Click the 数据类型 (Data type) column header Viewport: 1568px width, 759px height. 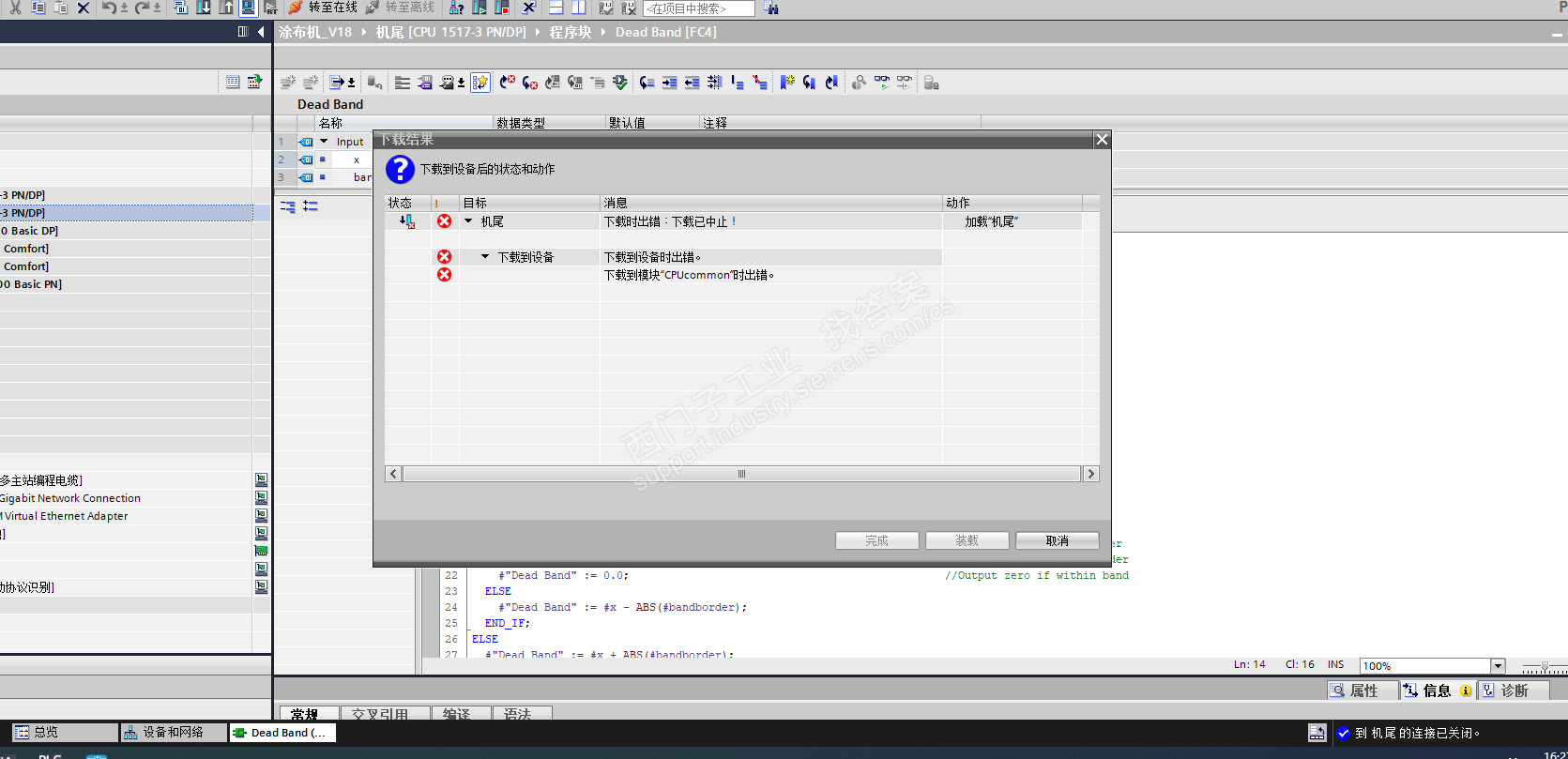(550, 123)
